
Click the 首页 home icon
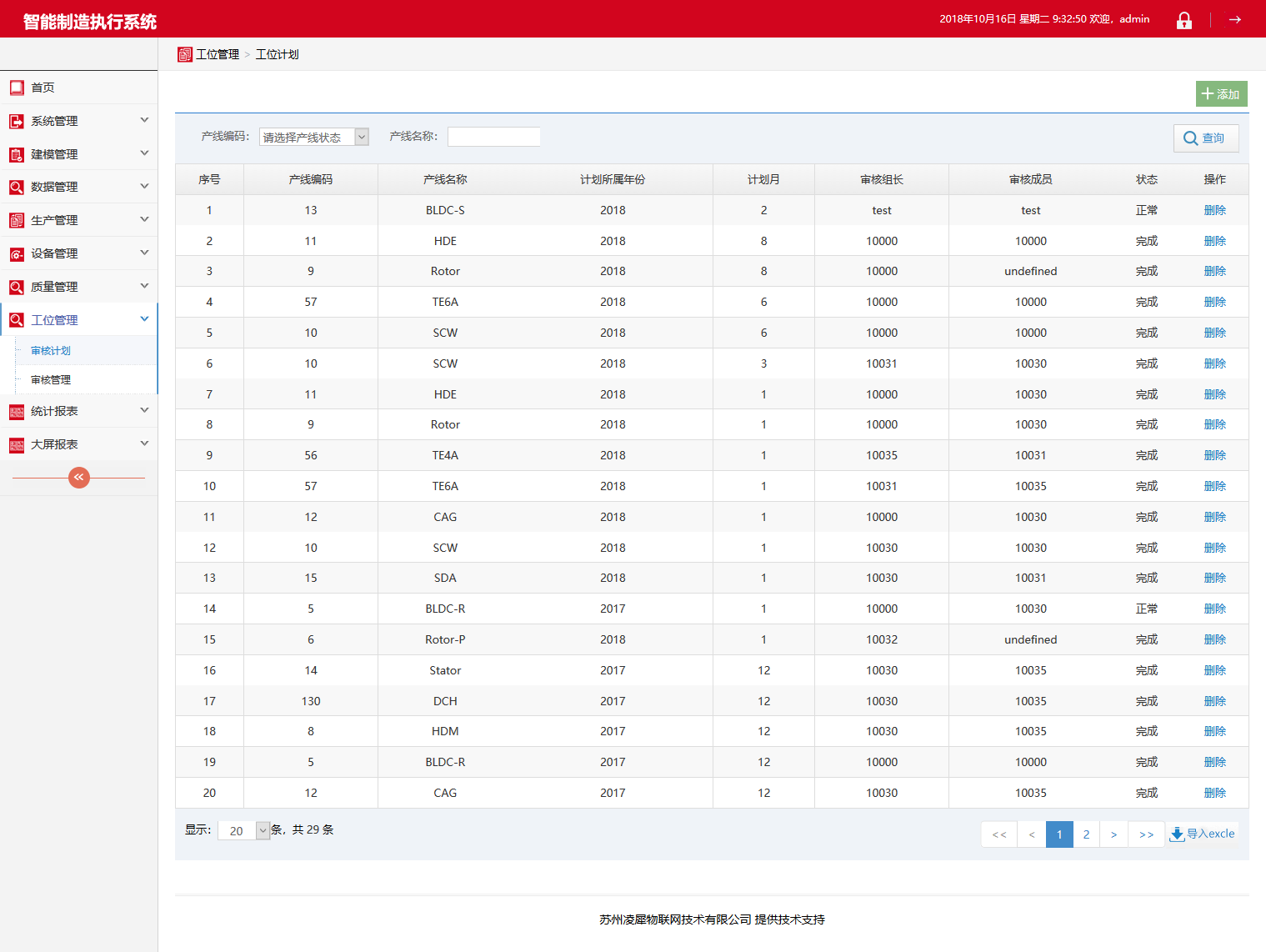coord(17,88)
